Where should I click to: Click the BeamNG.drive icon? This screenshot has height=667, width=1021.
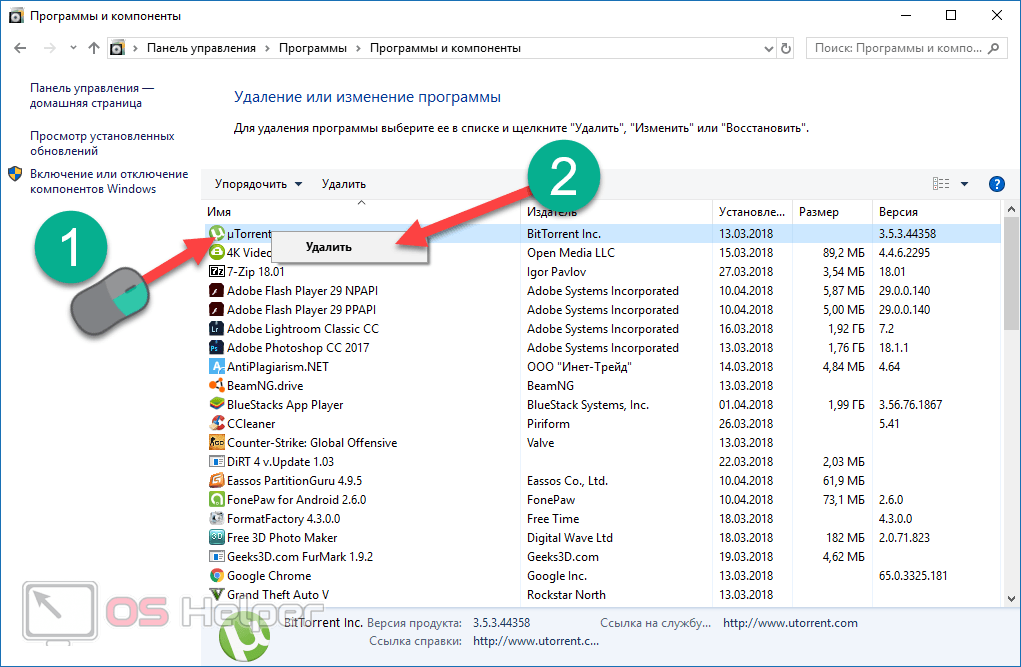(x=217, y=385)
